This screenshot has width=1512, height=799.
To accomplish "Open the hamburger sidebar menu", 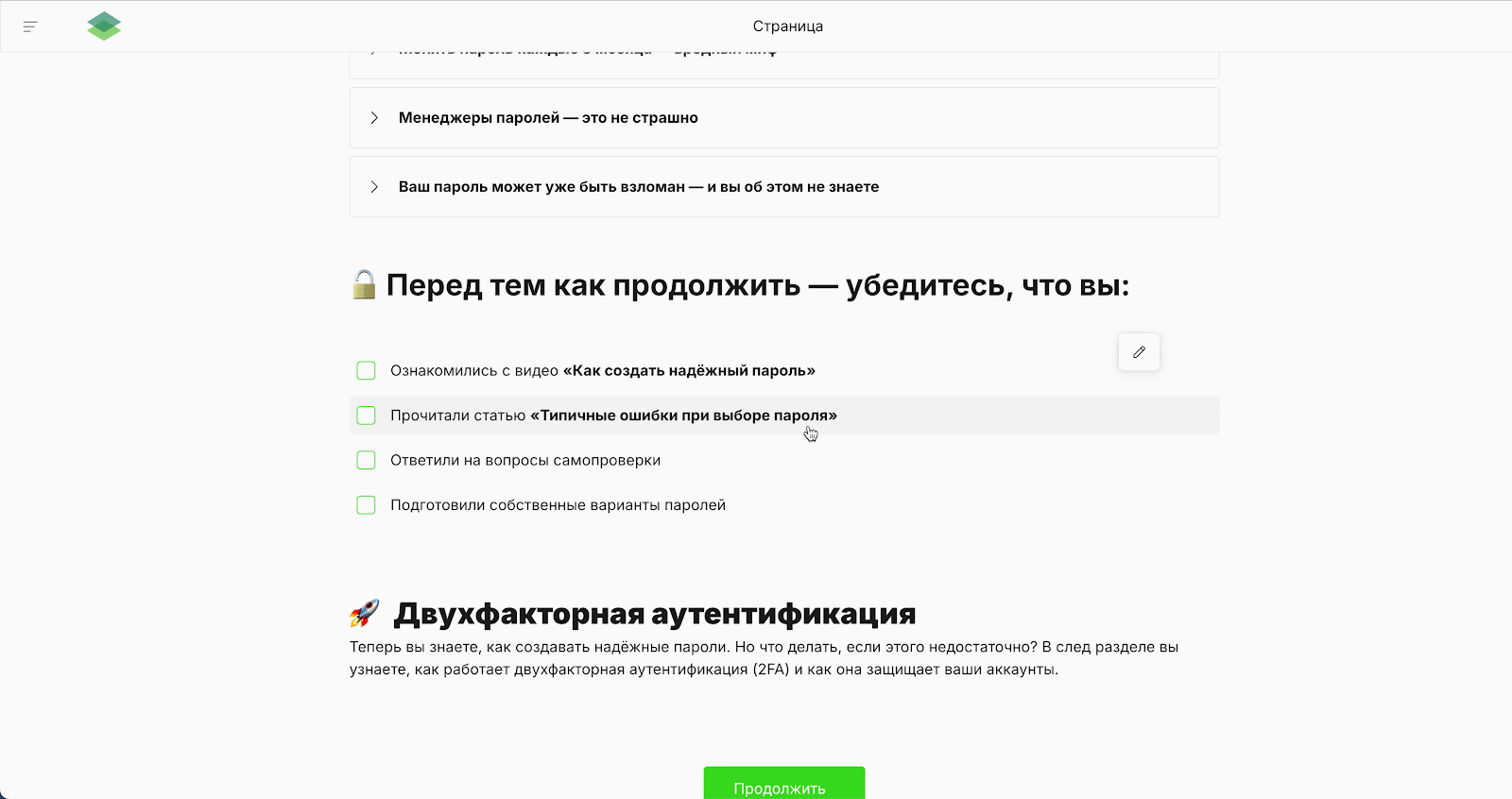I will [30, 26].
